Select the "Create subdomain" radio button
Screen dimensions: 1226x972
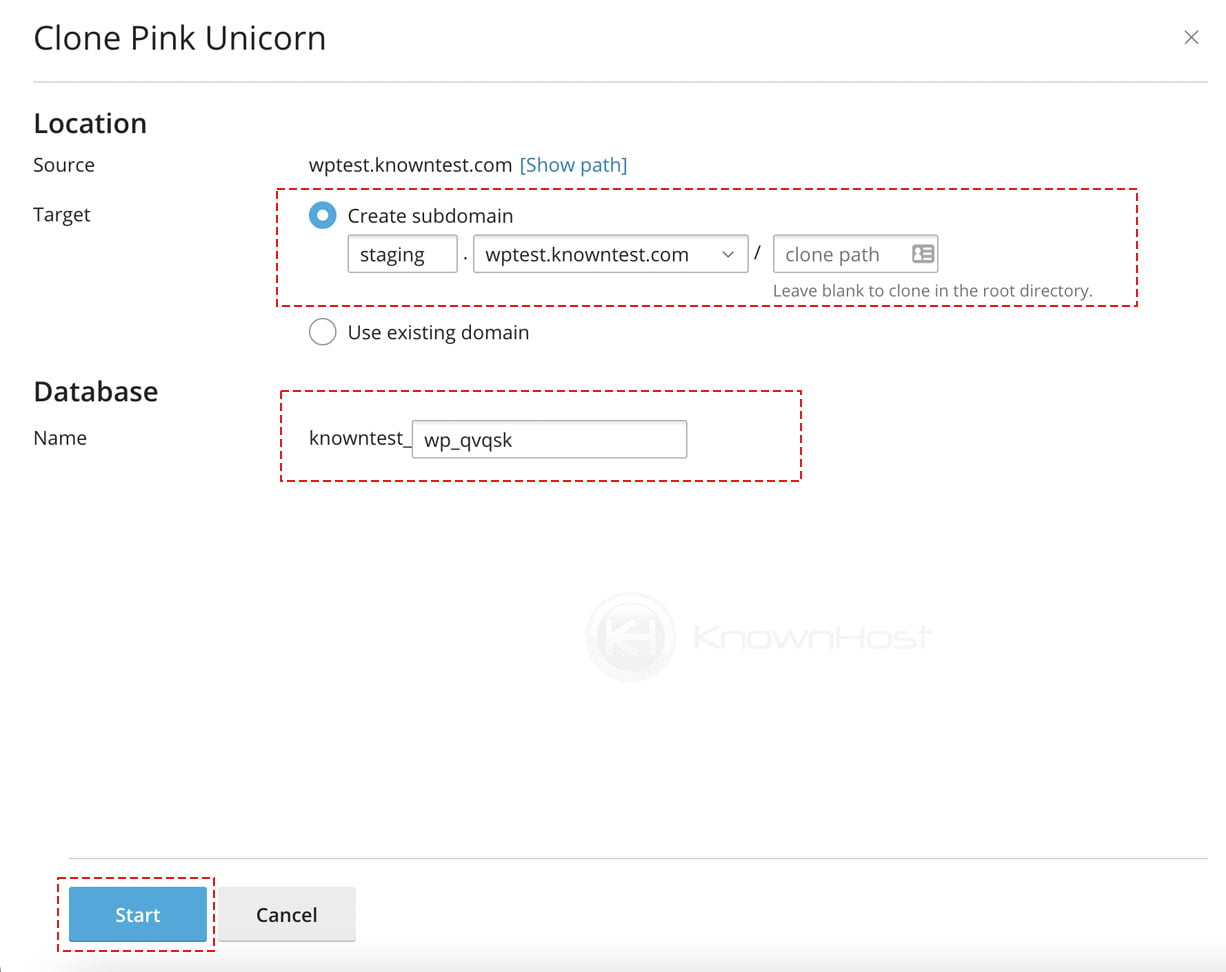pos(322,215)
